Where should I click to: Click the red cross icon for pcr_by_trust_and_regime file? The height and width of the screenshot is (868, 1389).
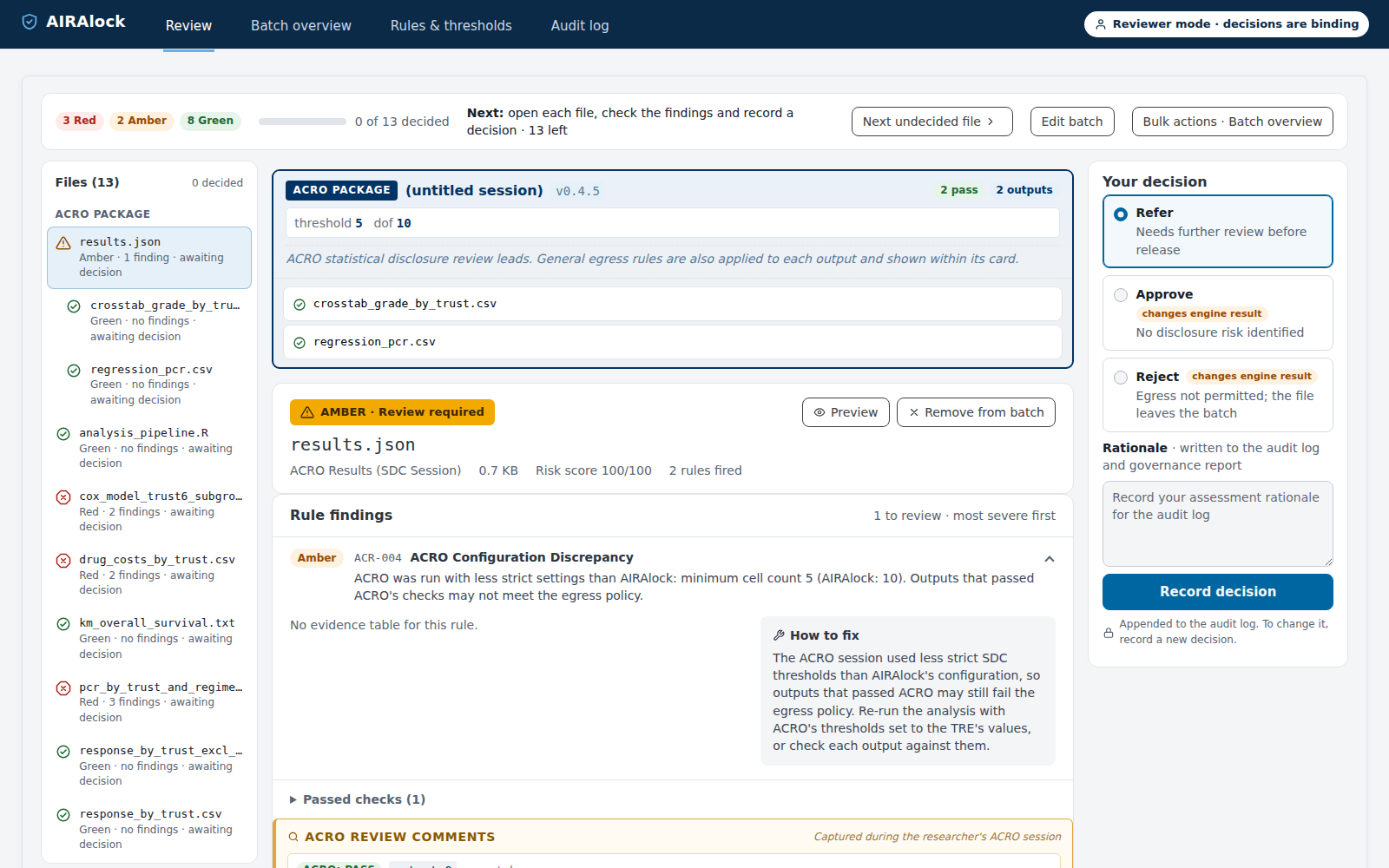click(63, 688)
